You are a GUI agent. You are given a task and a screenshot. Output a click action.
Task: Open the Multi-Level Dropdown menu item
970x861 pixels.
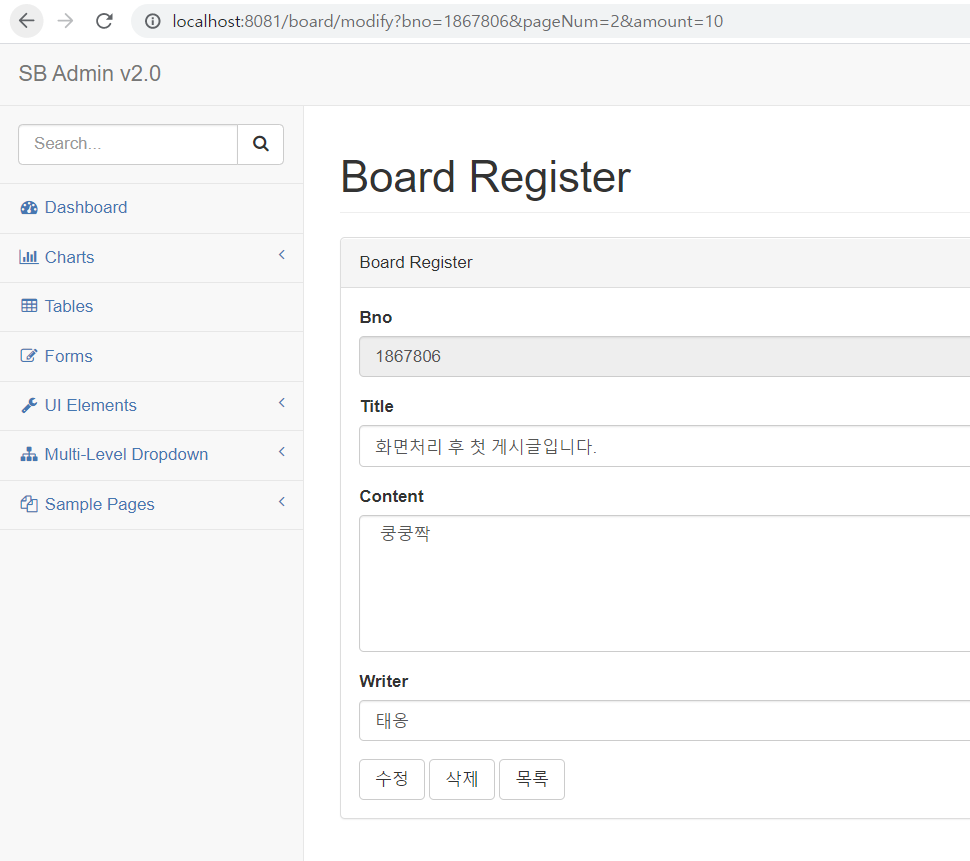tap(152, 455)
